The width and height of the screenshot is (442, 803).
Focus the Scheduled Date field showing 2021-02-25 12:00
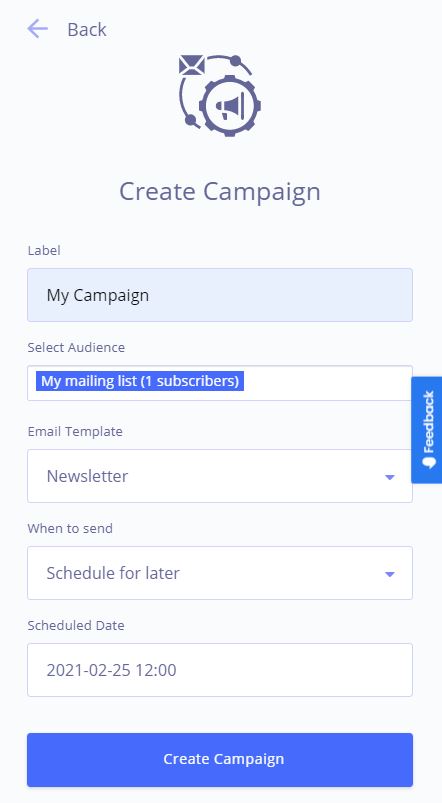(x=220, y=670)
